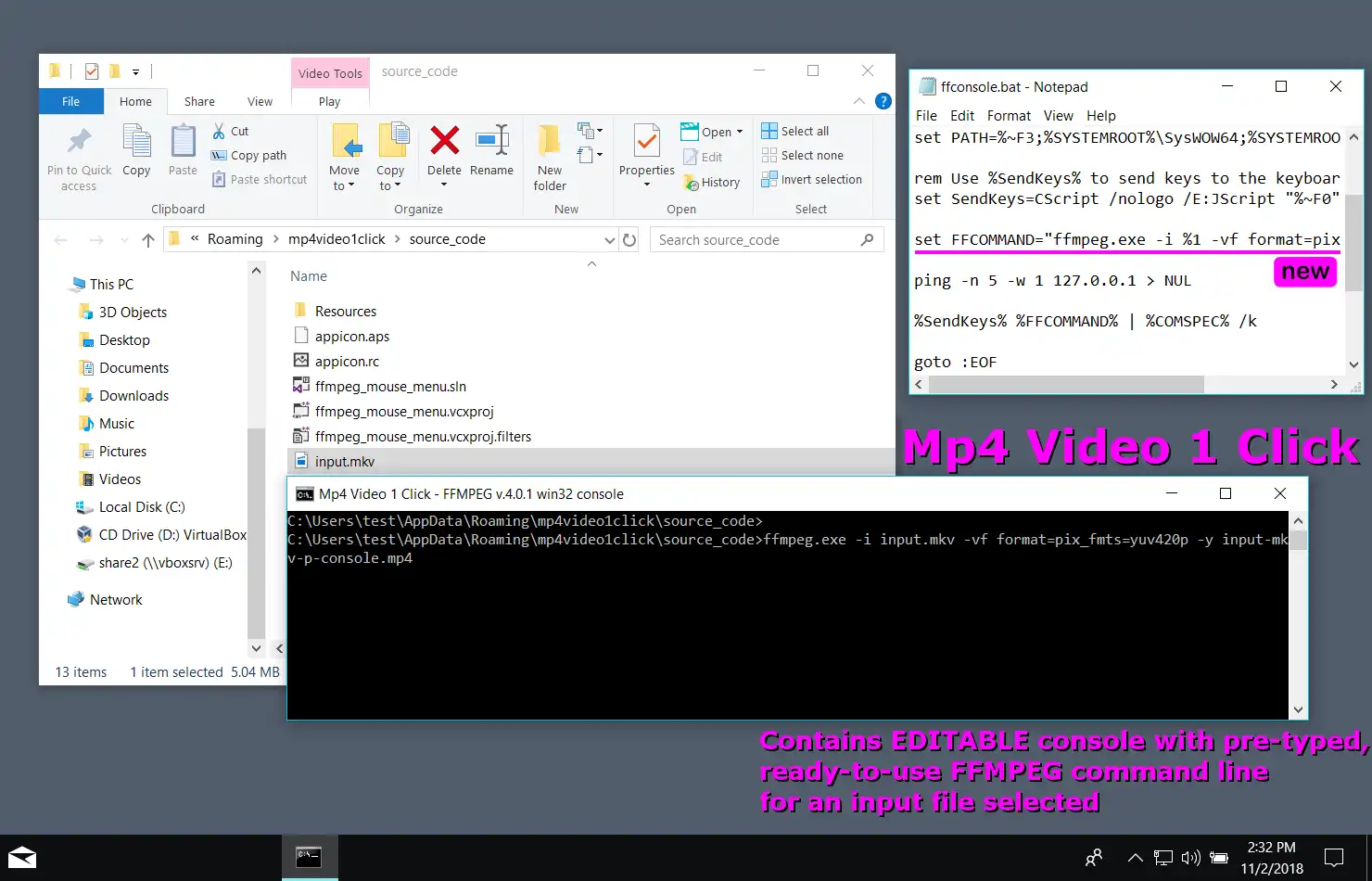Select the Resources folder
The height and width of the screenshot is (881, 1372).
(x=345, y=312)
